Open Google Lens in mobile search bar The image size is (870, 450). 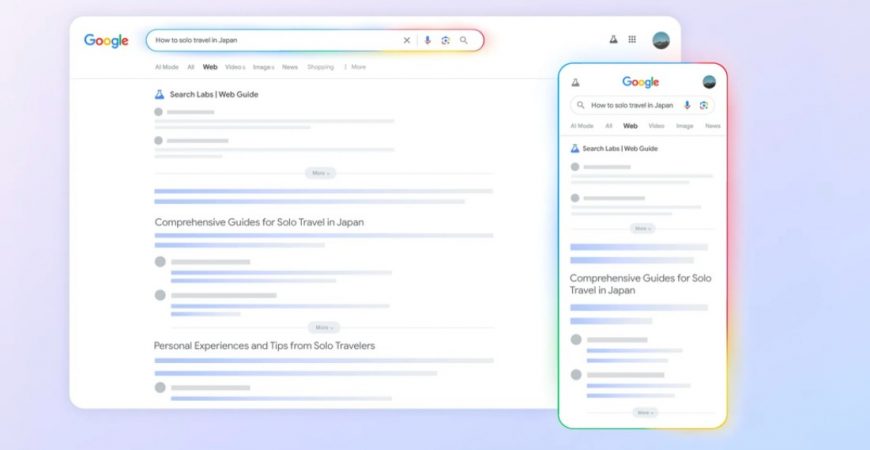[x=704, y=105]
